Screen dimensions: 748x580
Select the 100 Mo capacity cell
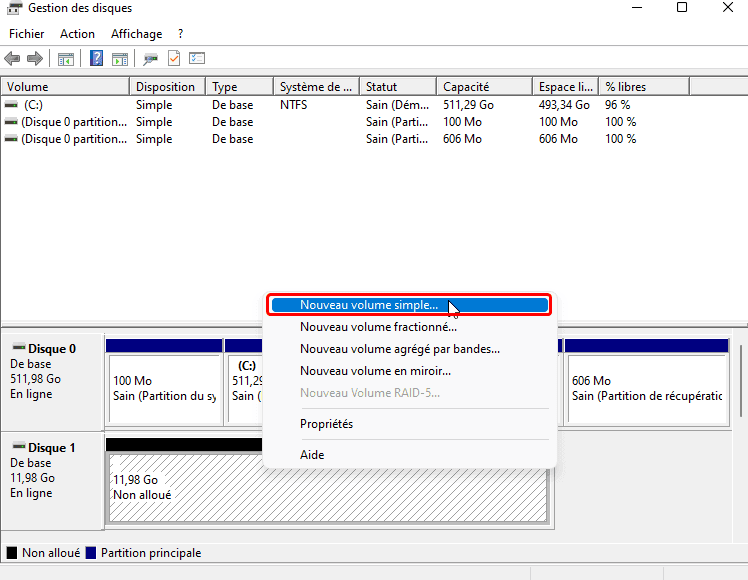coord(462,122)
